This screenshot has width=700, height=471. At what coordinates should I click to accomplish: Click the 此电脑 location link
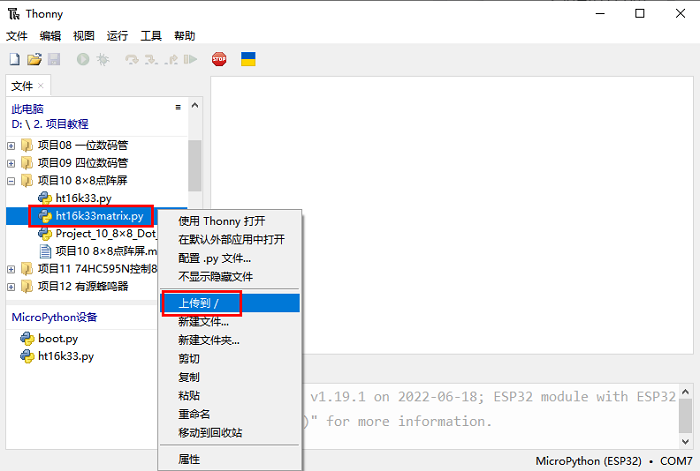point(27,108)
